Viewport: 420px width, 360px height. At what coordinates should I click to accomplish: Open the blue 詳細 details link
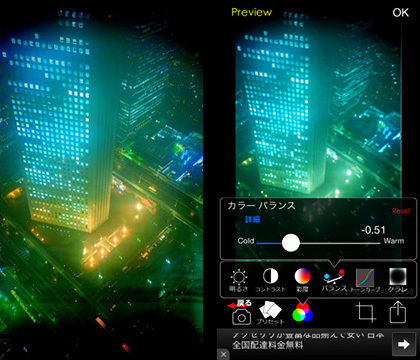[252, 219]
